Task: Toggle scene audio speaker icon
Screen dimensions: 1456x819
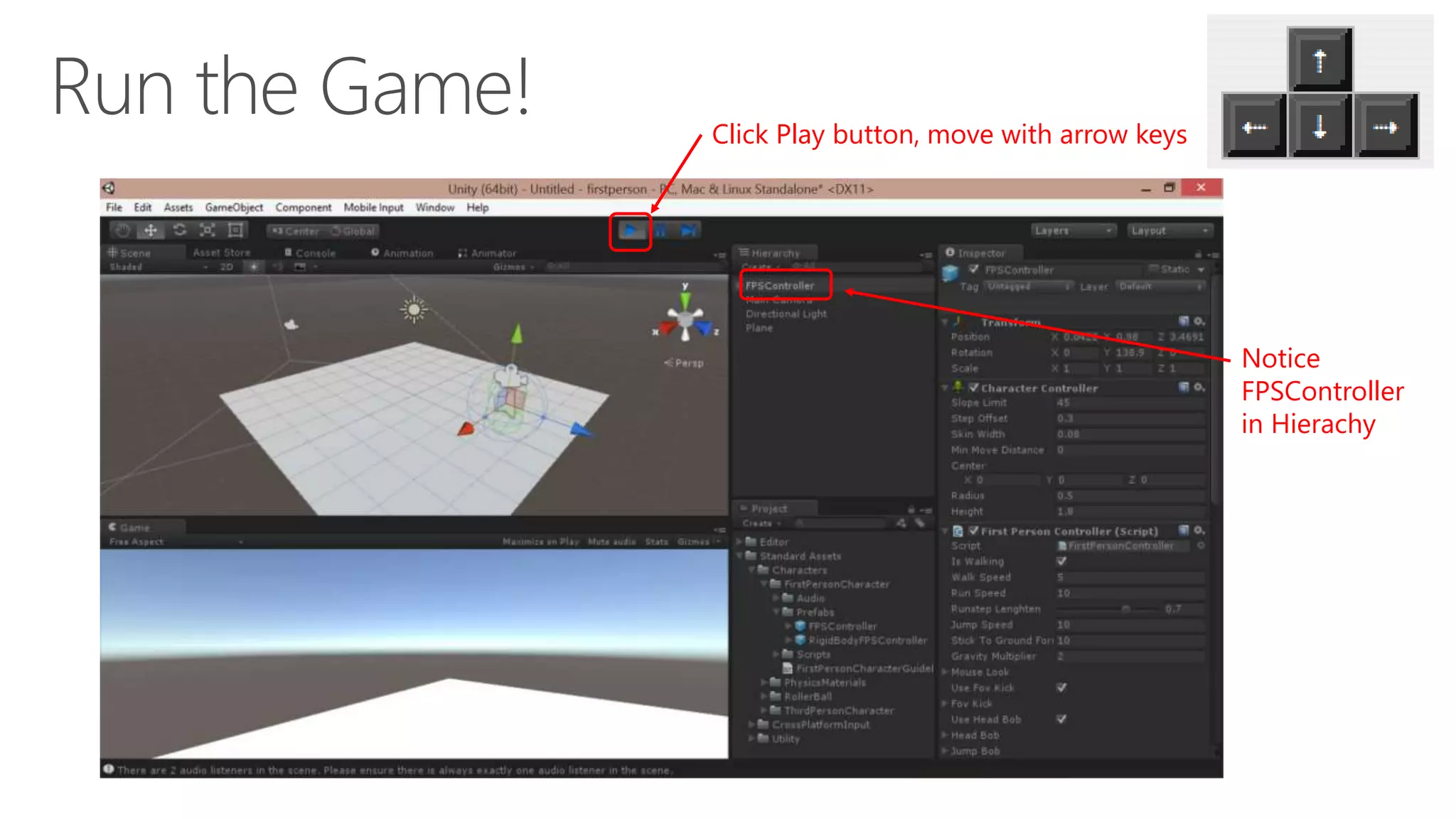Action: tap(278, 267)
